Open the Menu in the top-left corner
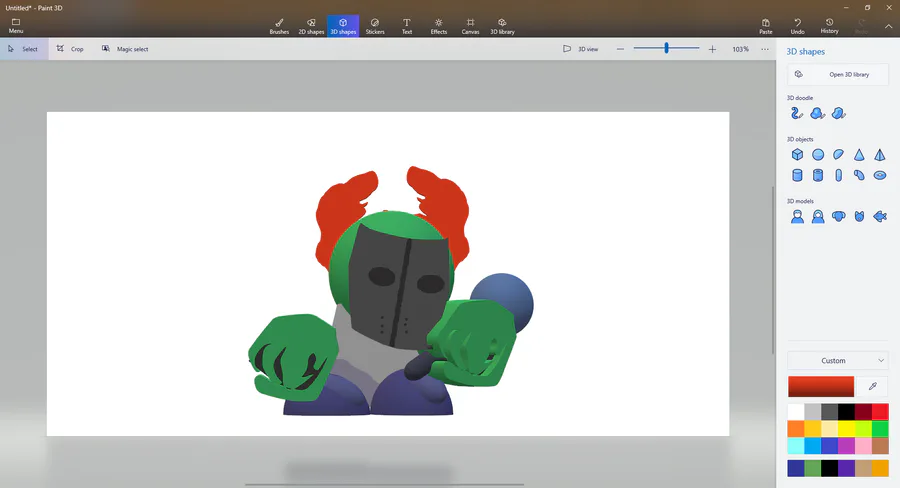Screen dimensions: 900x488 pyautogui.click(x=16, y=26)
